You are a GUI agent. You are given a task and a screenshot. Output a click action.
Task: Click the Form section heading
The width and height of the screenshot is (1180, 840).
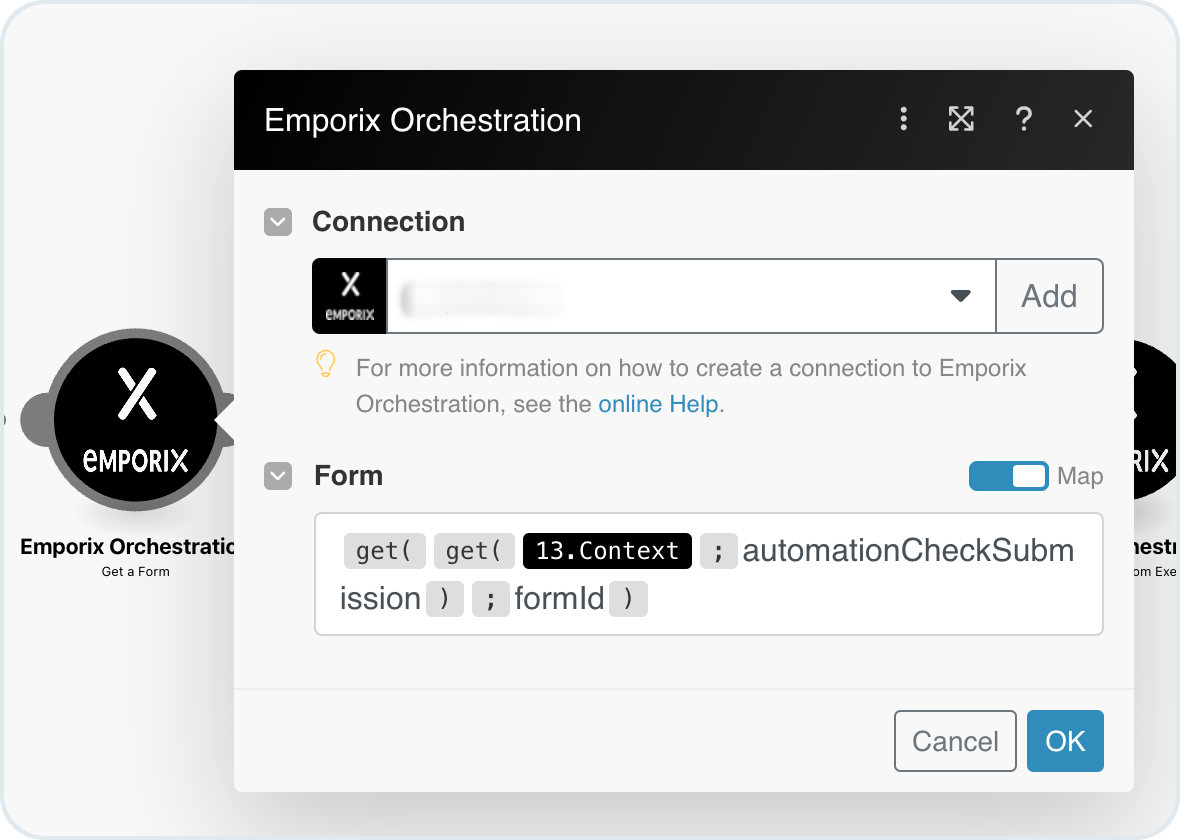coord(348,476)
